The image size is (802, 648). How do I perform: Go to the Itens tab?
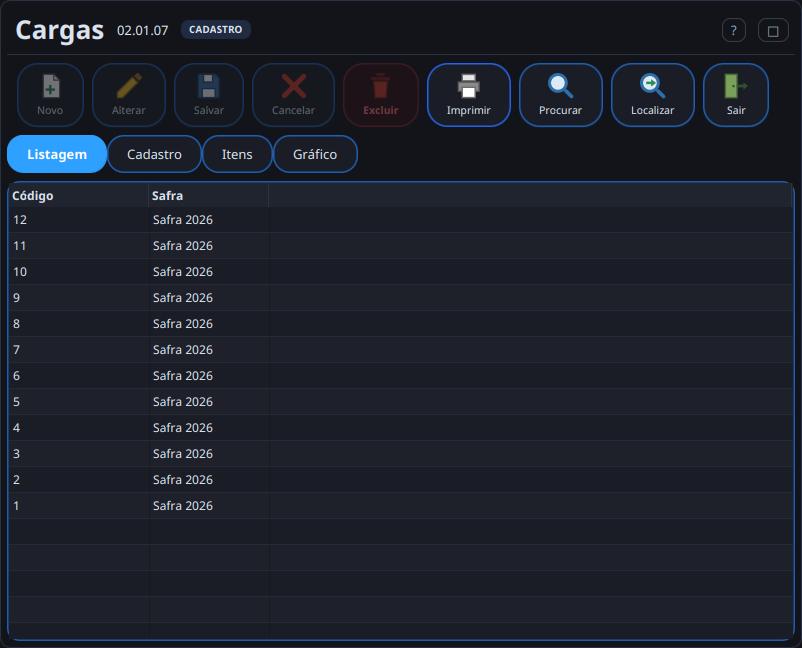tap(237, 154)
